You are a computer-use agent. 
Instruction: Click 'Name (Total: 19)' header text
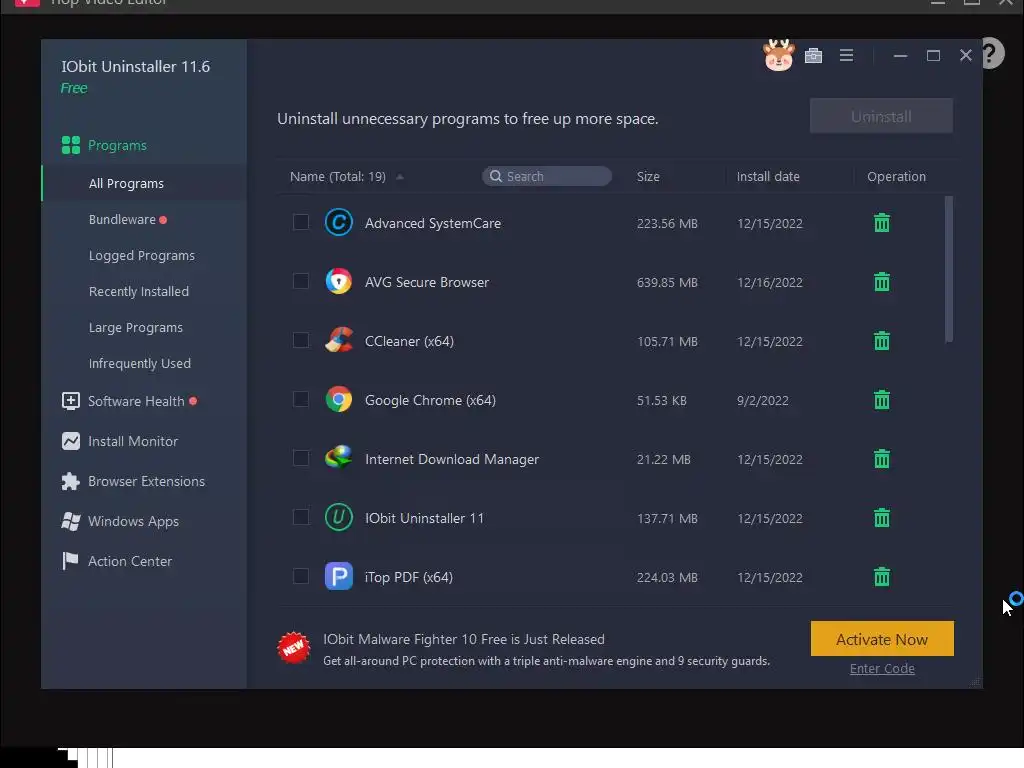click(338, 176)
